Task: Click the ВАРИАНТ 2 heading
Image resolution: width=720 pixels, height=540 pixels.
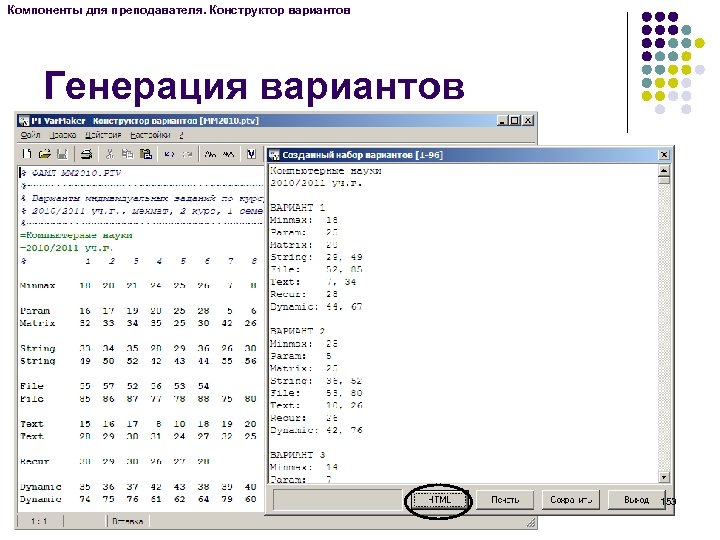Action: coord(298,331)
